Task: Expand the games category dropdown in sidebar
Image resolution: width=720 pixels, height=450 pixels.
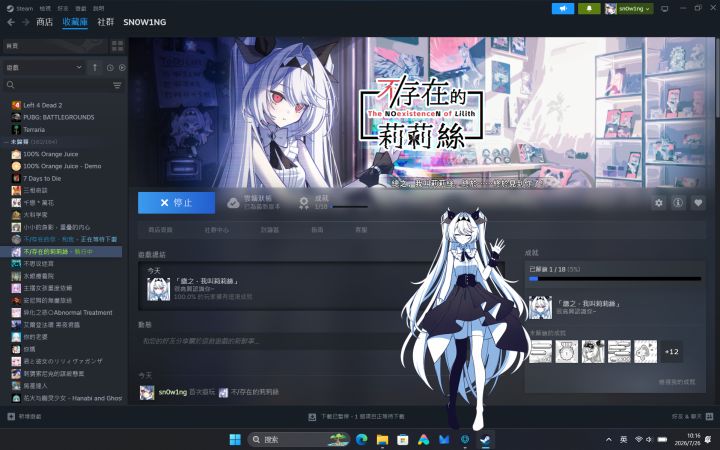Action: tap(44, 68)
